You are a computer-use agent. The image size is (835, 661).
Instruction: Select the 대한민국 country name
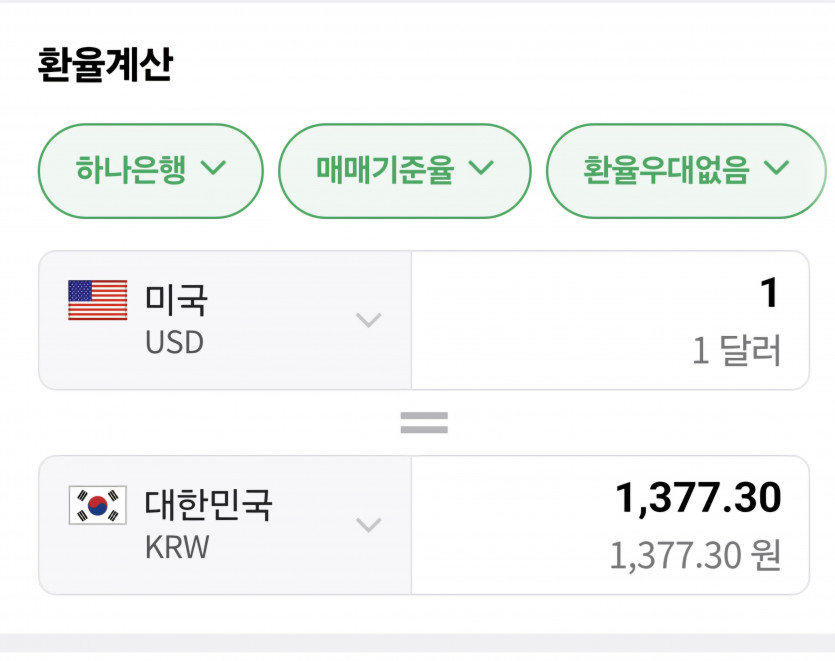pyautogui.click(x=208, y=505)
